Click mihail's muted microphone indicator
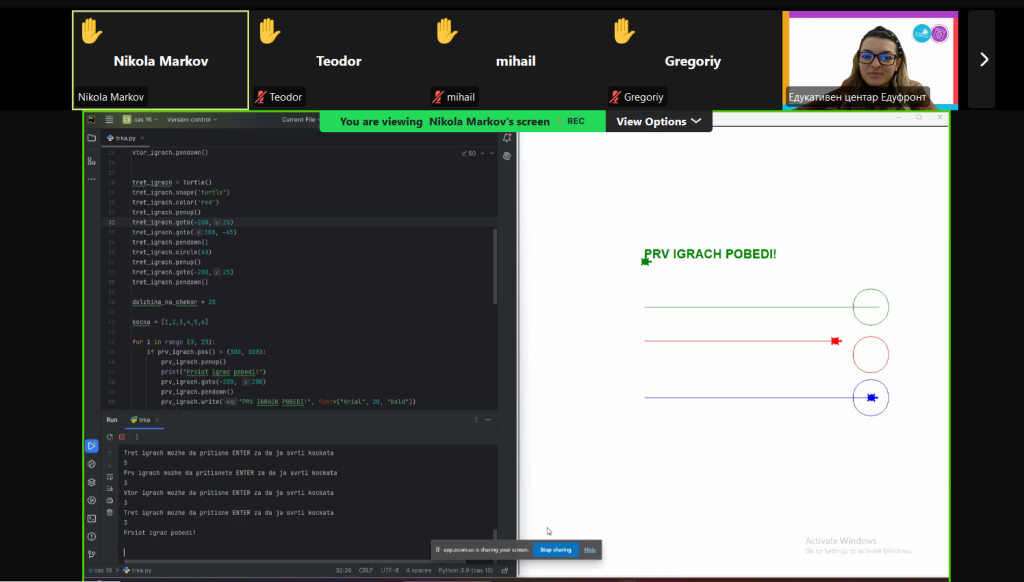 pyautogui.click(x=438, y=97)
